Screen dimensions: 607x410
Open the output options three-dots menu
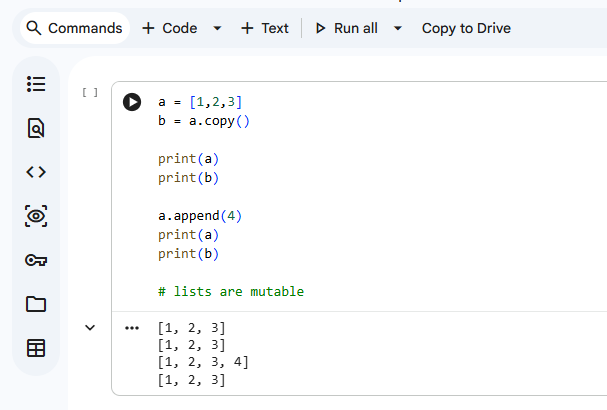132,328
